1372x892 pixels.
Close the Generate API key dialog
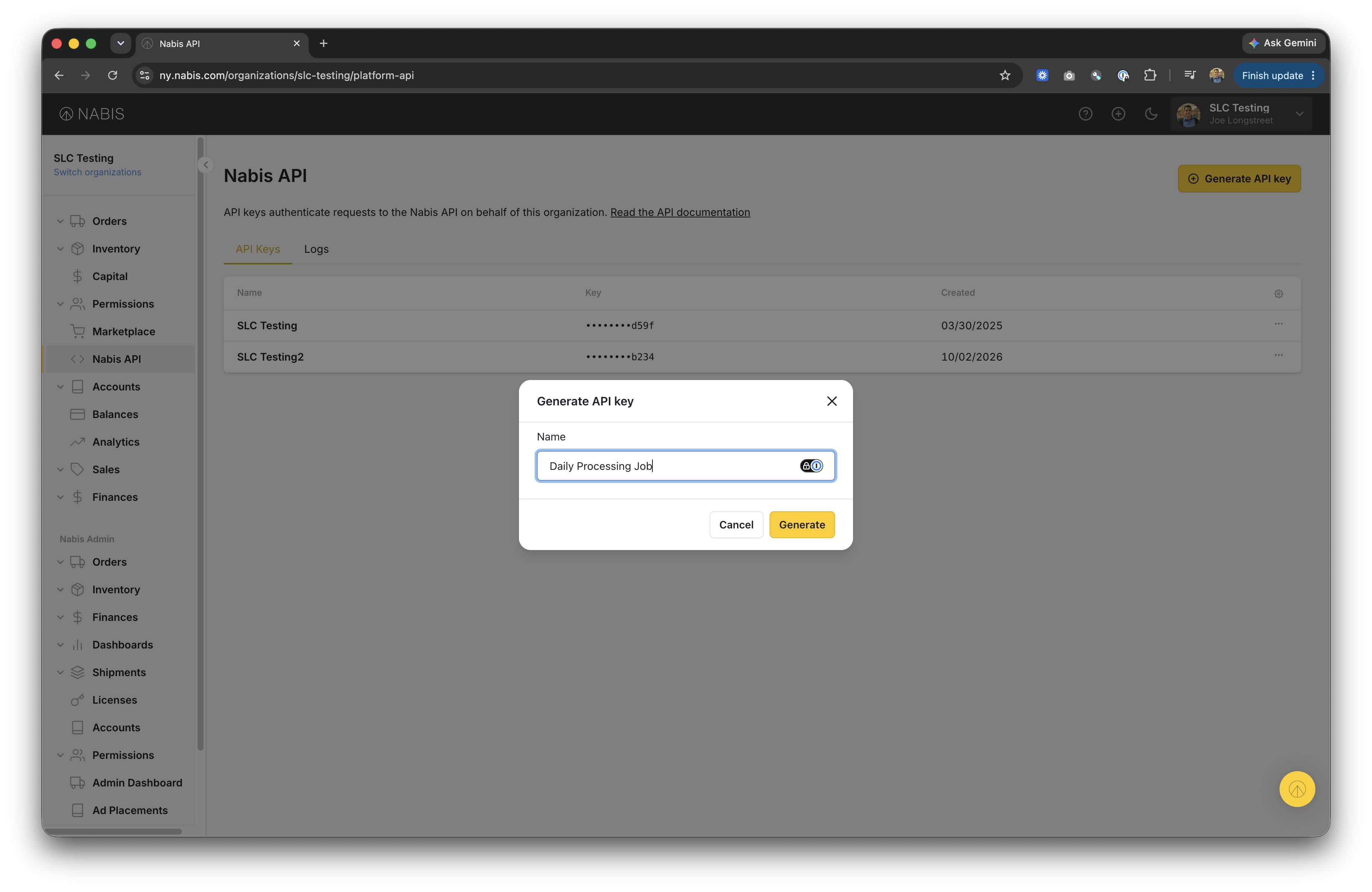[x=831, y=401]
